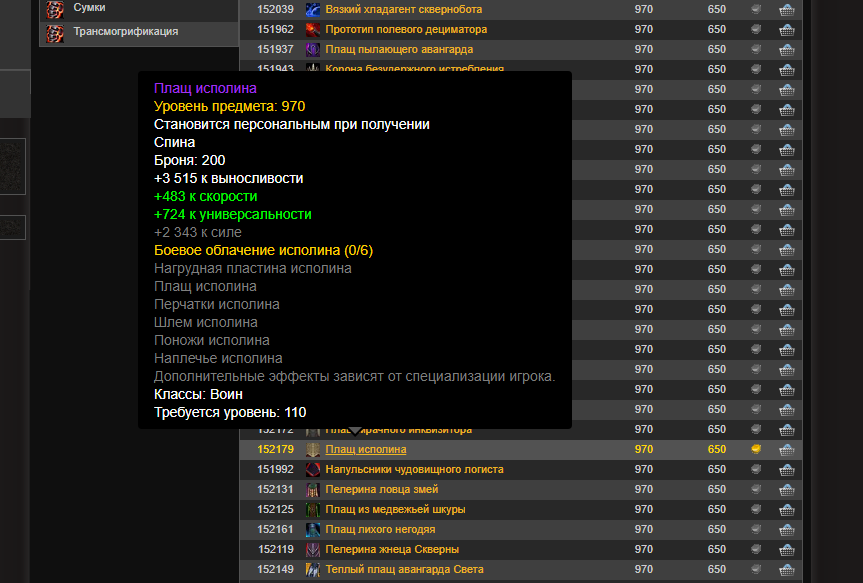Click coin icon for Плащ пылающего авангарда
The image size is (863, 583).
pyautogui.click(x=757, y=50)
